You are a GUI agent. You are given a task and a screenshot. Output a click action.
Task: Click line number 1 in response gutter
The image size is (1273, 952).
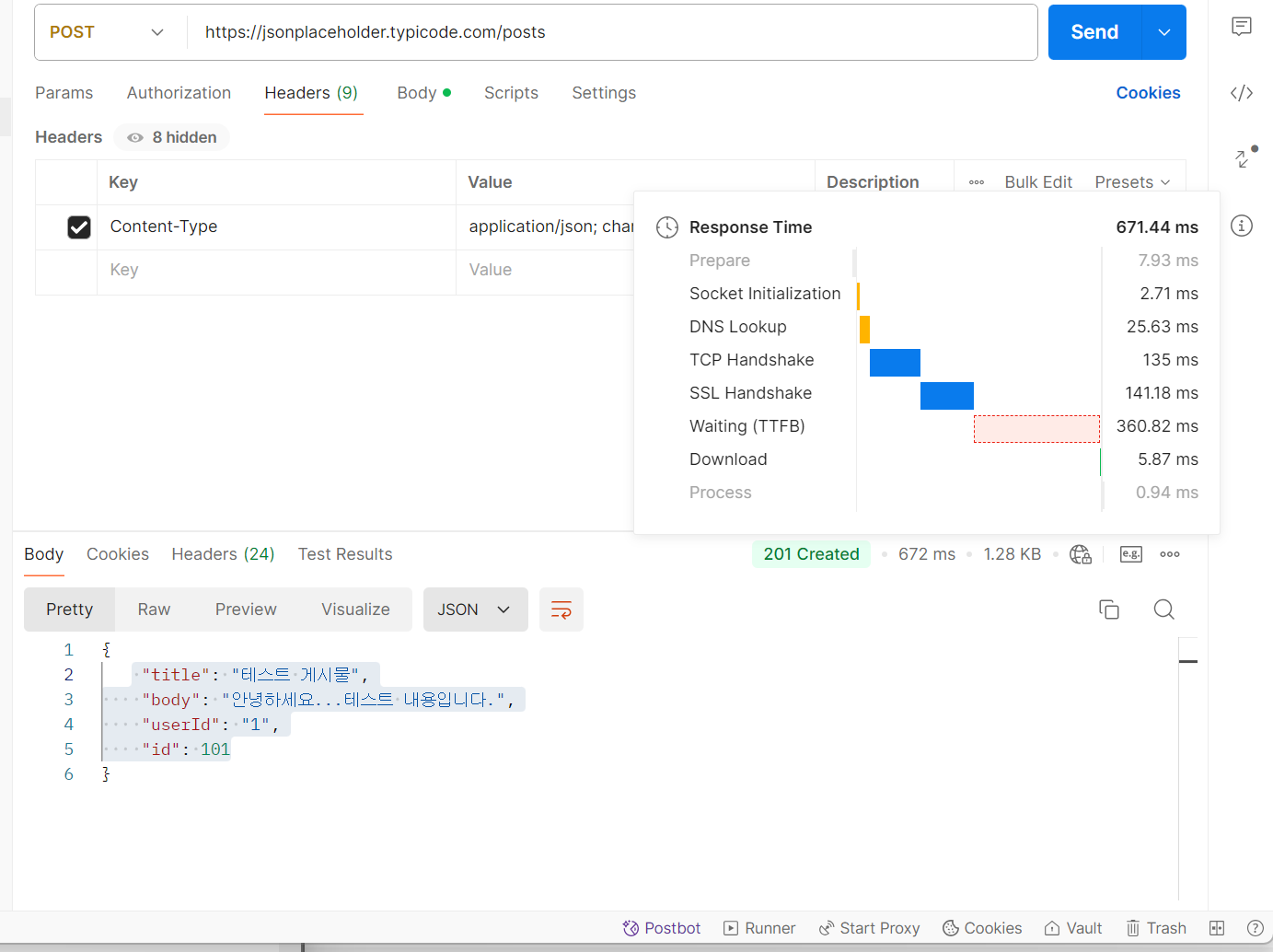tap(68, 650)
